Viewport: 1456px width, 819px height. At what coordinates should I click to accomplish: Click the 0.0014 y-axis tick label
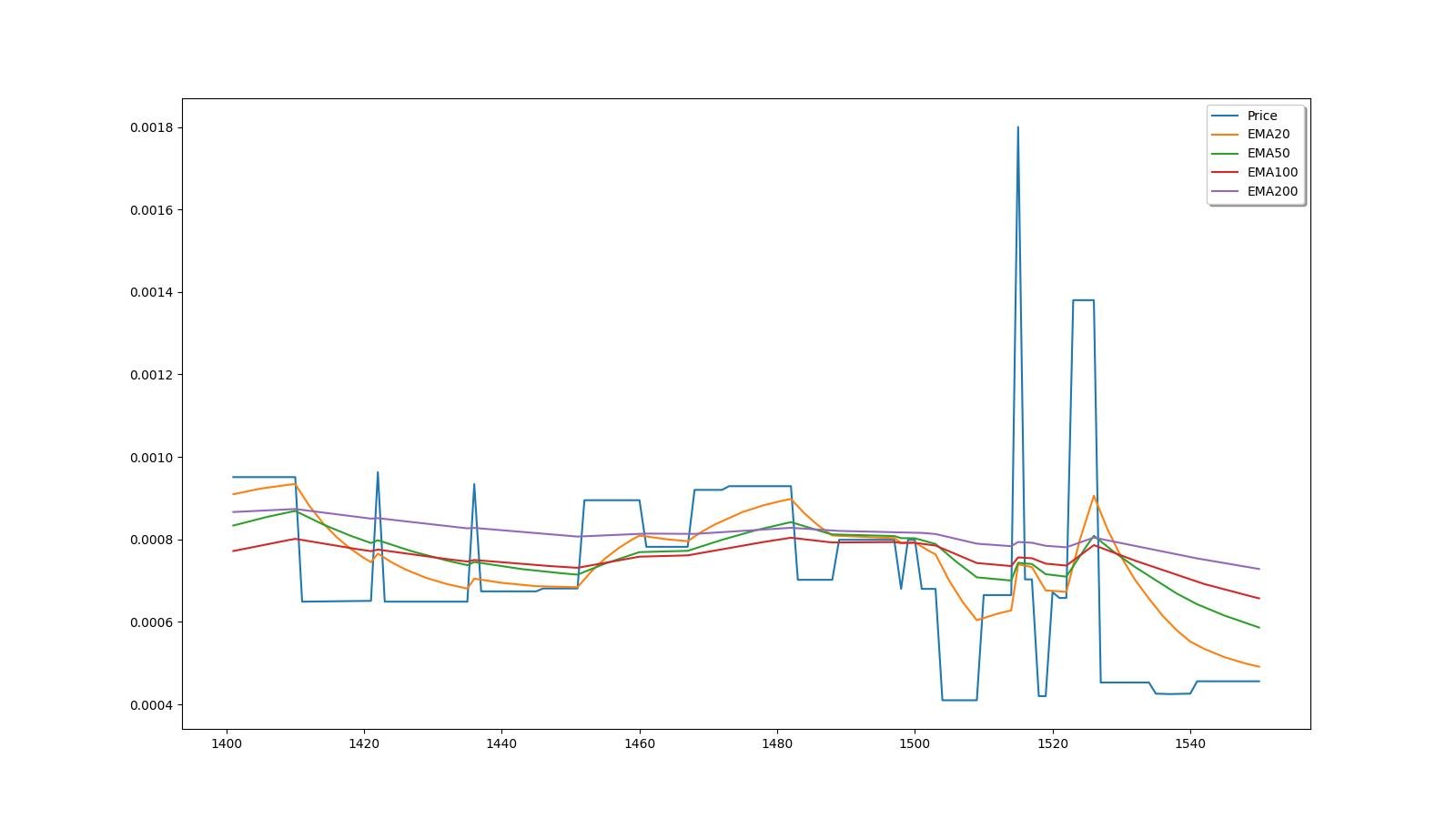[x=151, y=292]
